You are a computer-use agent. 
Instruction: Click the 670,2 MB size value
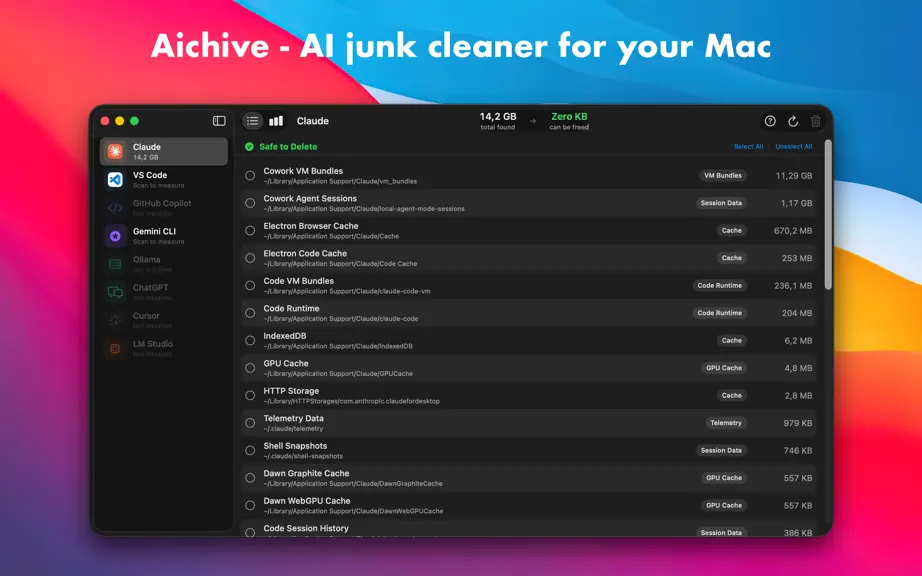(x=793, y=231)
